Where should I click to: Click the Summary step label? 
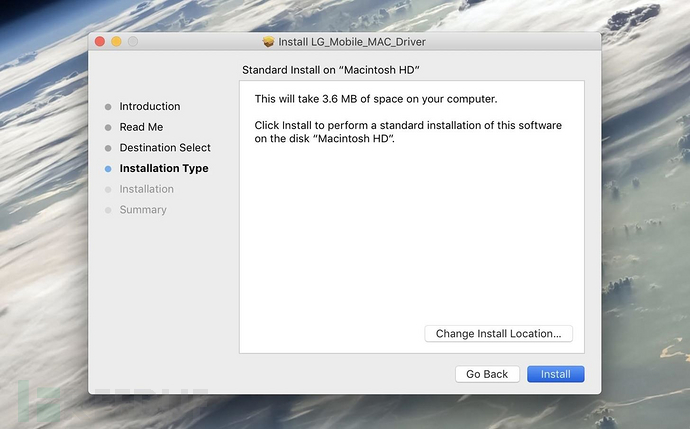pyautogui.click(x=143, y=210)
